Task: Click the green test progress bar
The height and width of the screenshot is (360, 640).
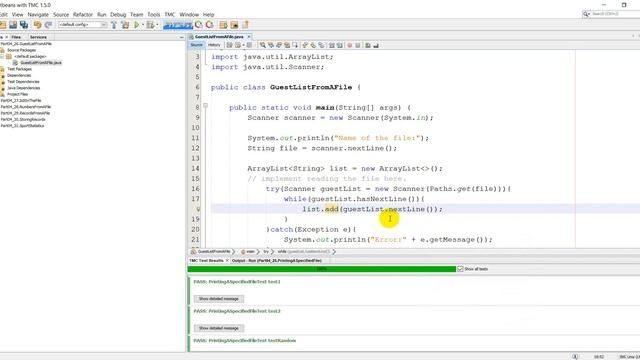Action: [x=322, y=269]
